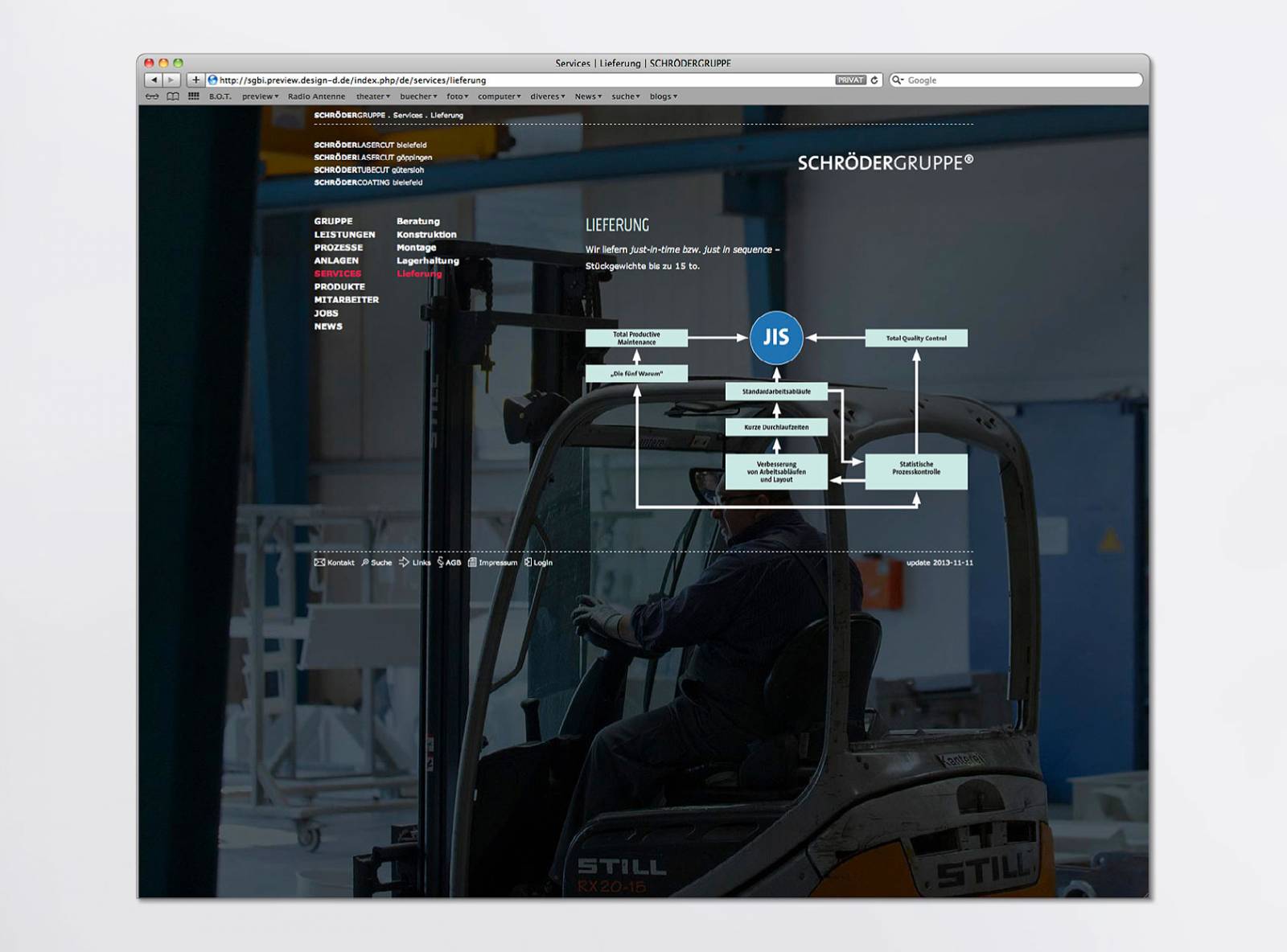
Task: Click the blue JIS circle in the diagram
Action: [x=776, y=338]
